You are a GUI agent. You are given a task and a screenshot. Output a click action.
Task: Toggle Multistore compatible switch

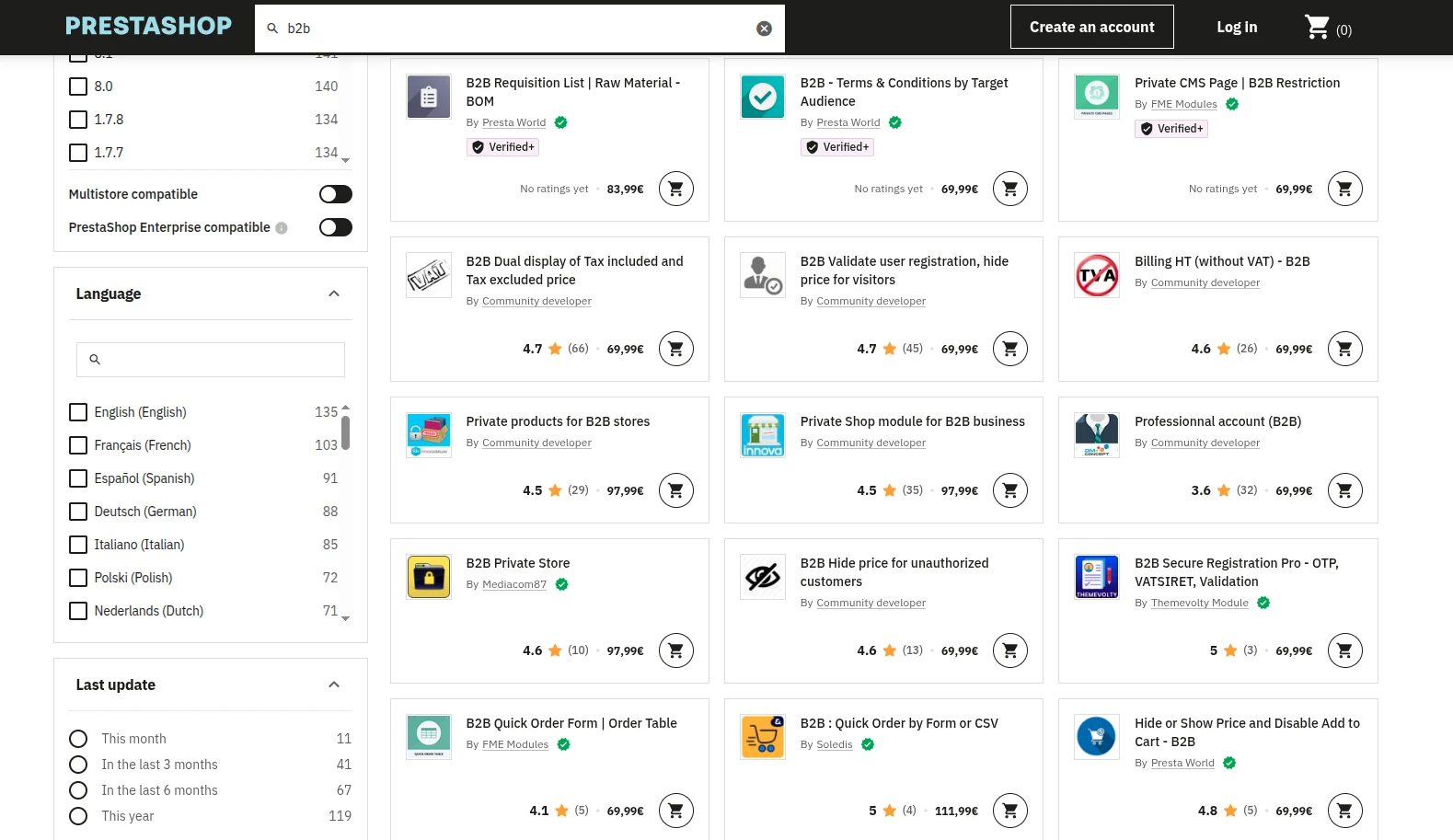click(x=336, y=194)
